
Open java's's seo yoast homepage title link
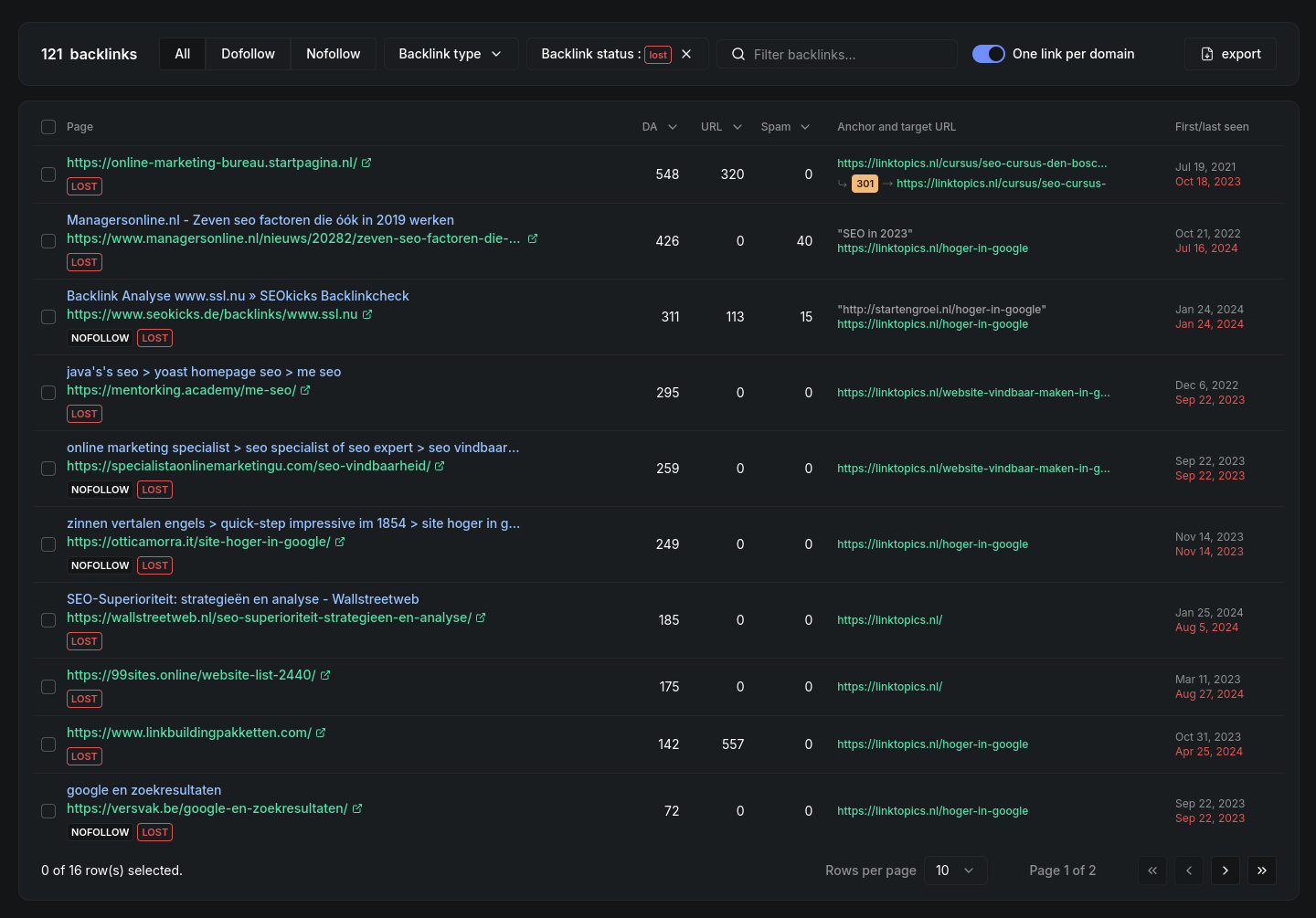204,372
